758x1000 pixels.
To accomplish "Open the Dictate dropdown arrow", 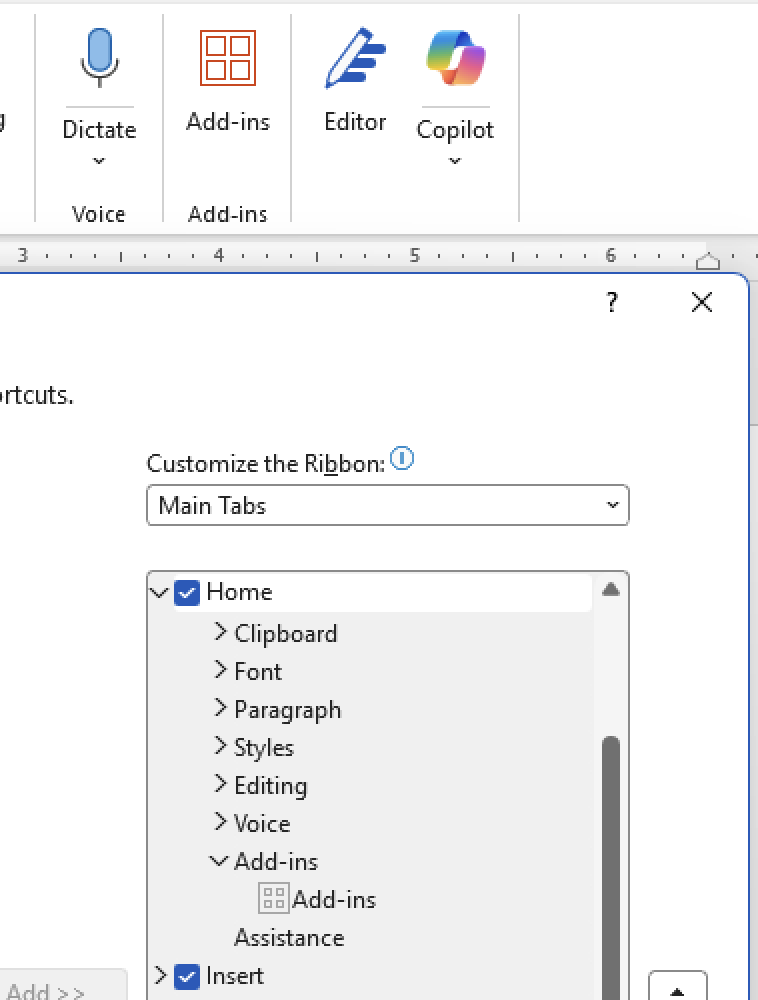I will (99, 161).
